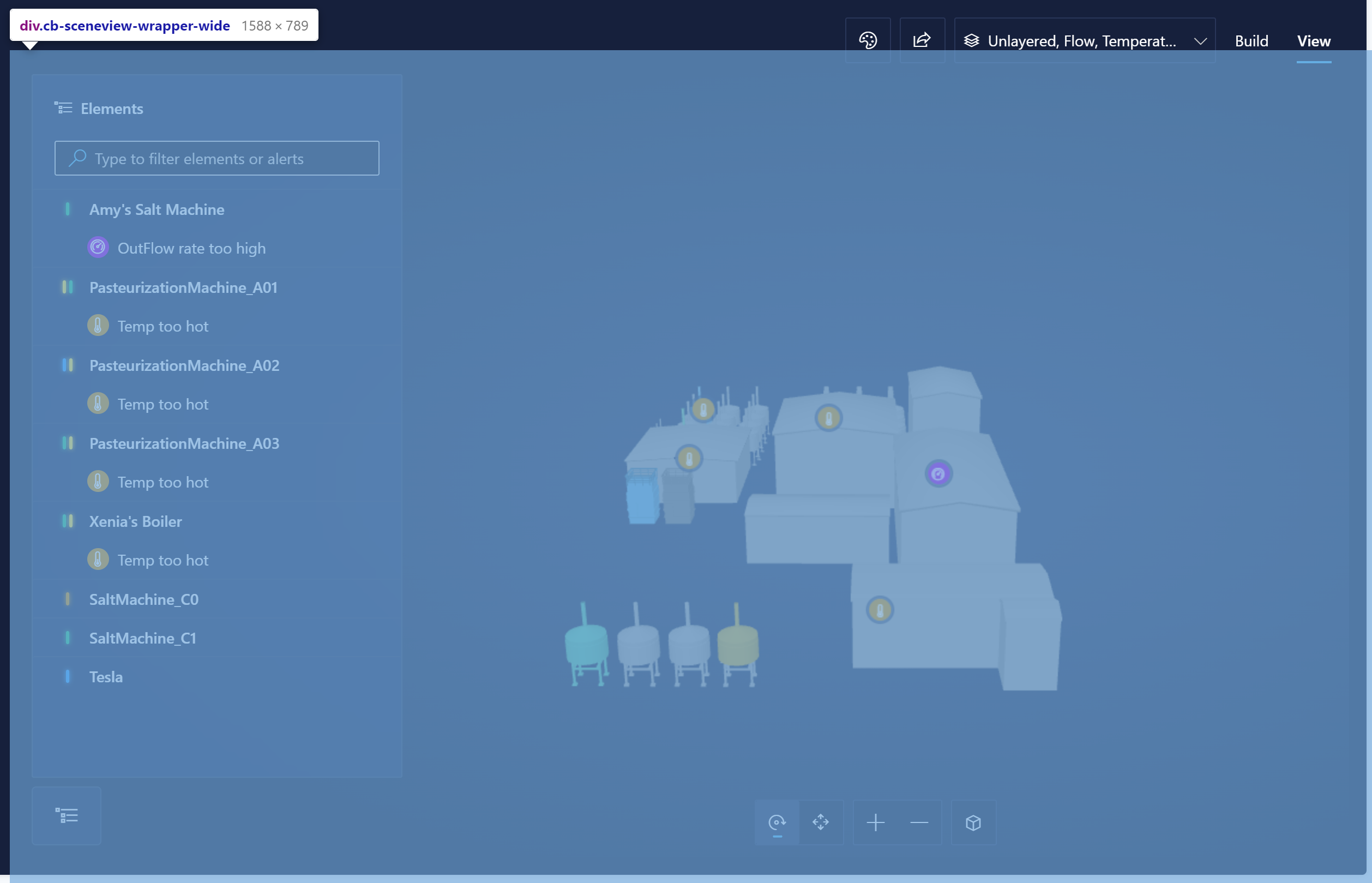This screenshot has width=1372, height=883.
Task: Collapse the Temp too hot alerts under PasteurizationMachine_A02
Action: (x=183, y=365)
